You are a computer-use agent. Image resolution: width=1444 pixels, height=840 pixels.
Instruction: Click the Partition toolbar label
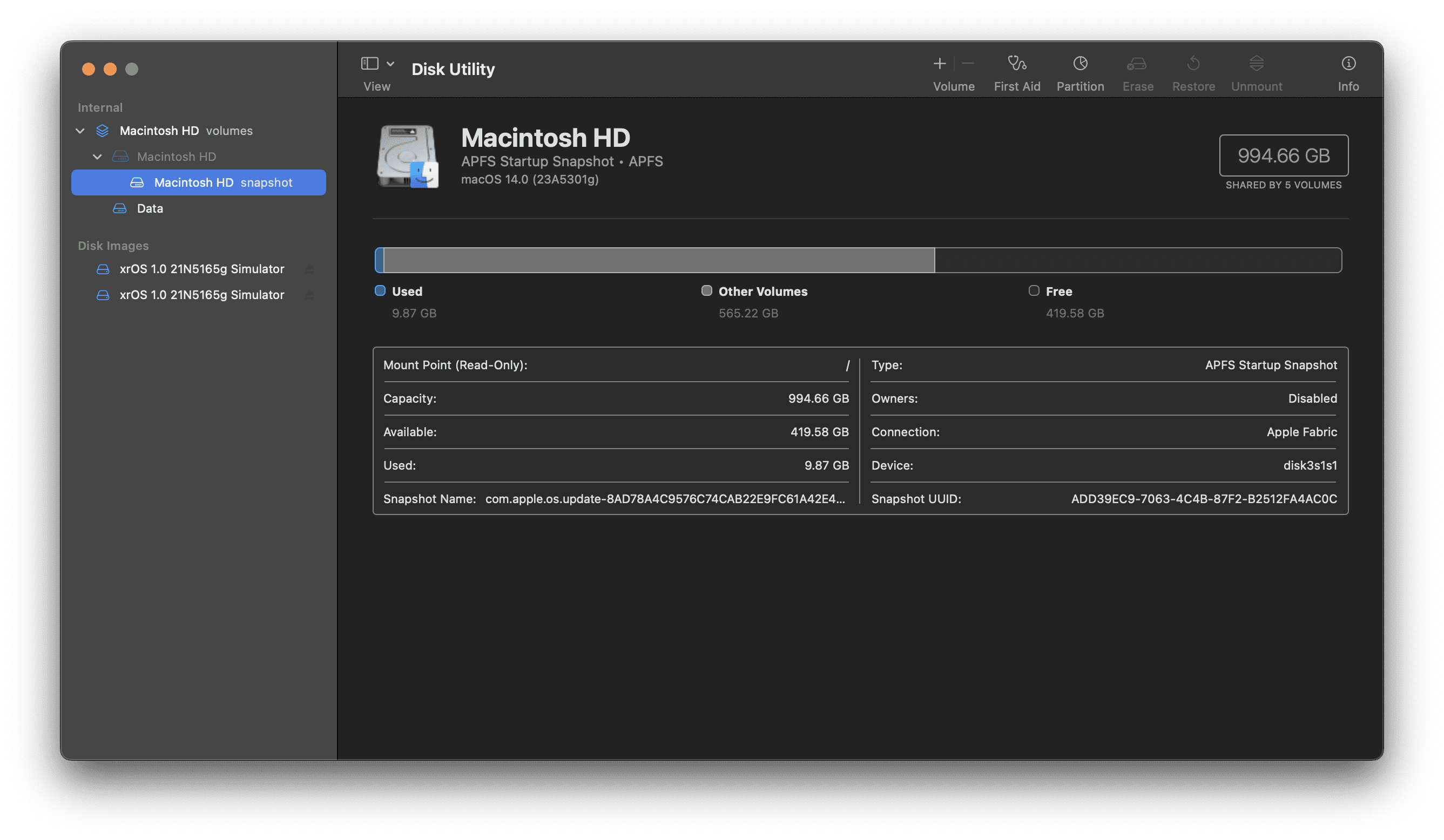pos(1080,86)
